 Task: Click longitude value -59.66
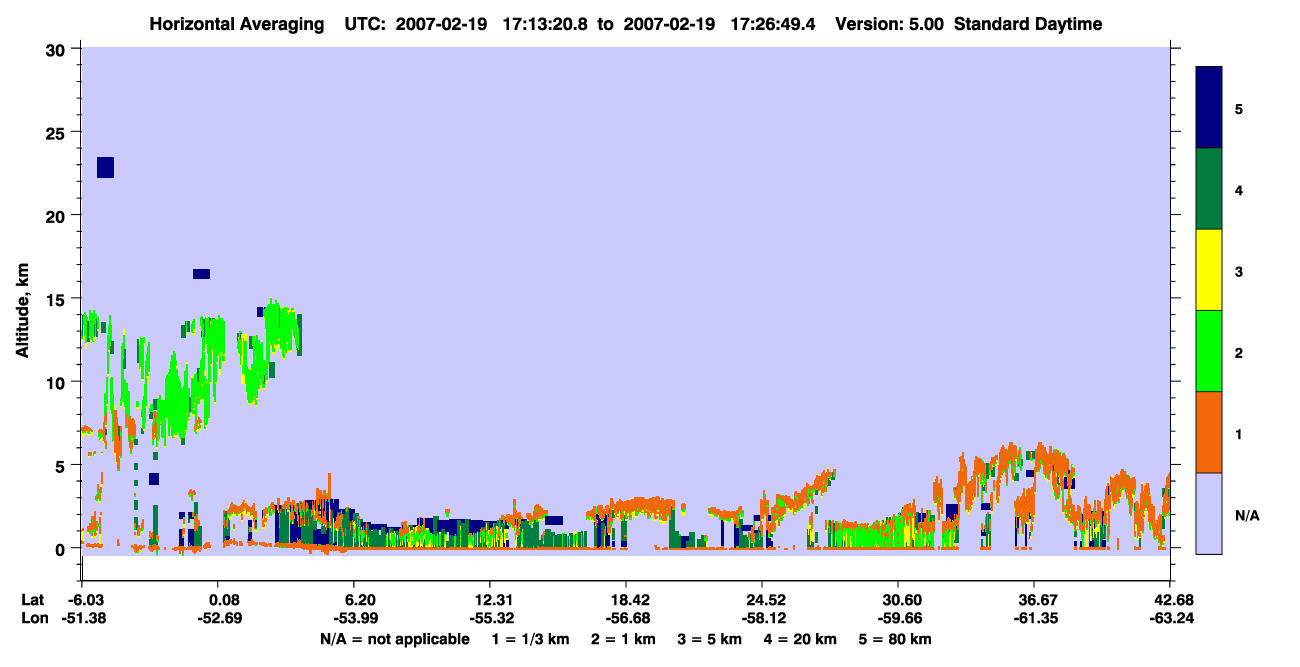click(x=900, y=618)
